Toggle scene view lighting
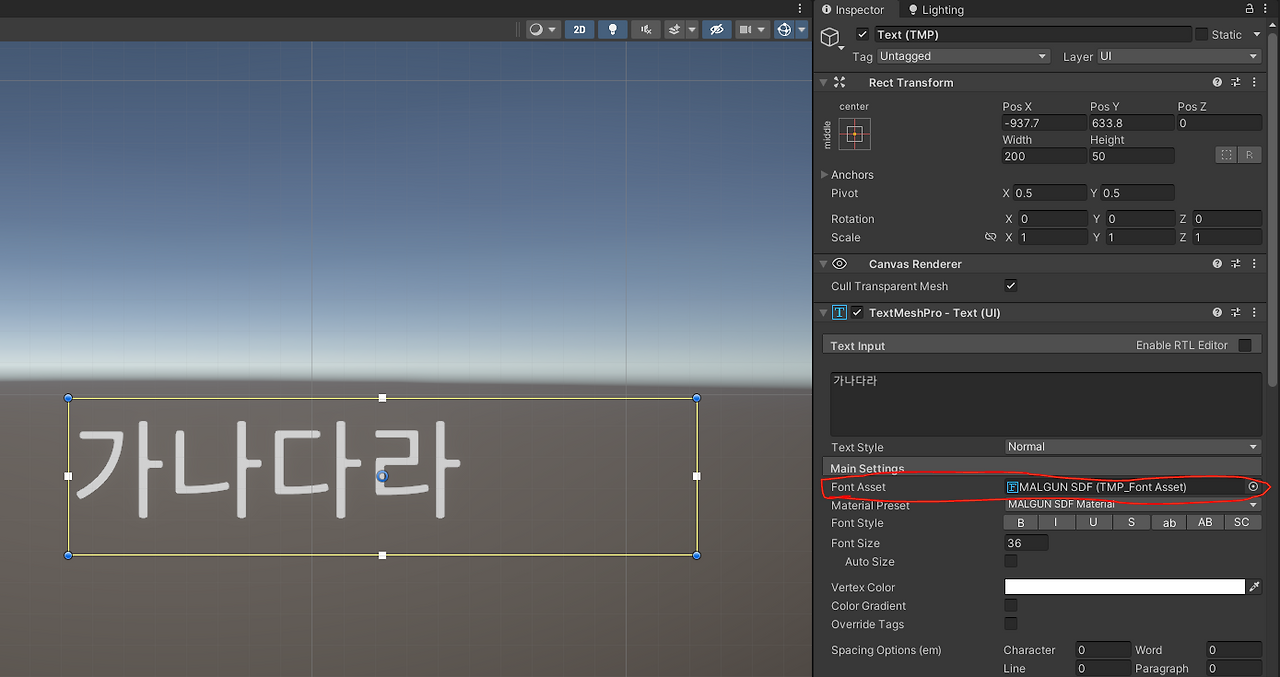Image resolution: width=1280 pixels, height=677 pixels. (x=612, y=29)
